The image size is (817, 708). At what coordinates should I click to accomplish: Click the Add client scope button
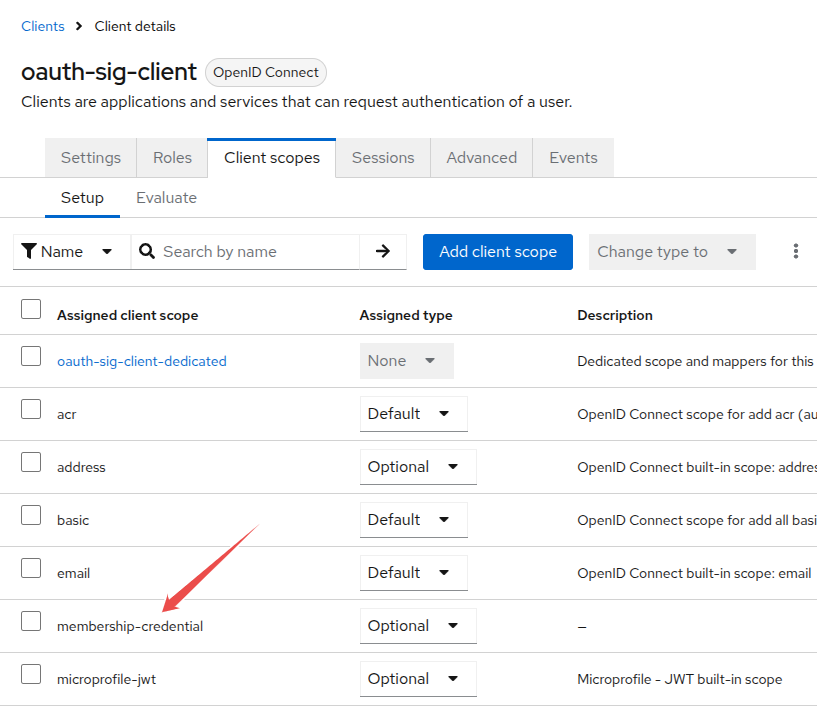[497, 252]
